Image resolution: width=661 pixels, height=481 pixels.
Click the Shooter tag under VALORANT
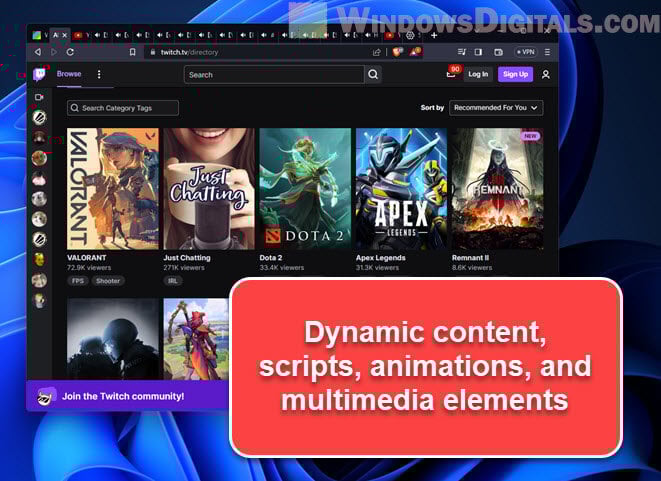tap(108, 281)
